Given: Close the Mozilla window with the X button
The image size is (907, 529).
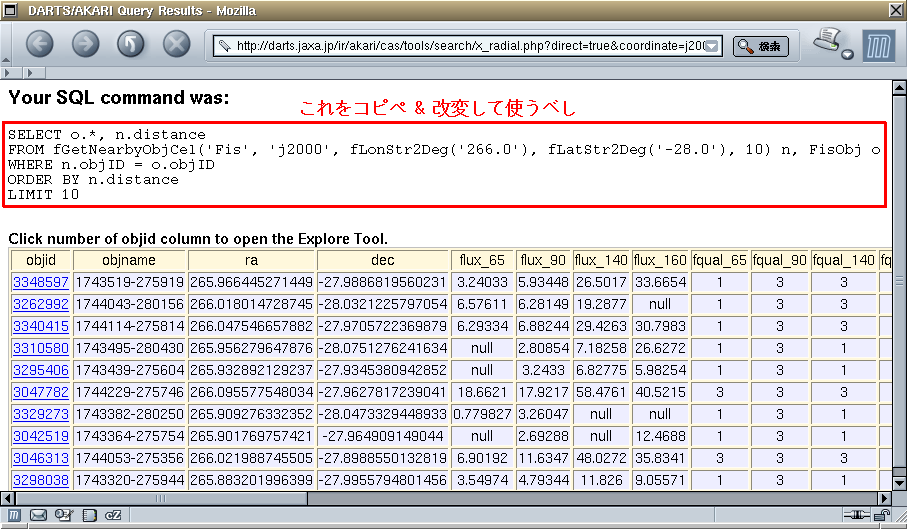Looking at the screenshot, I should pos(897,10).
